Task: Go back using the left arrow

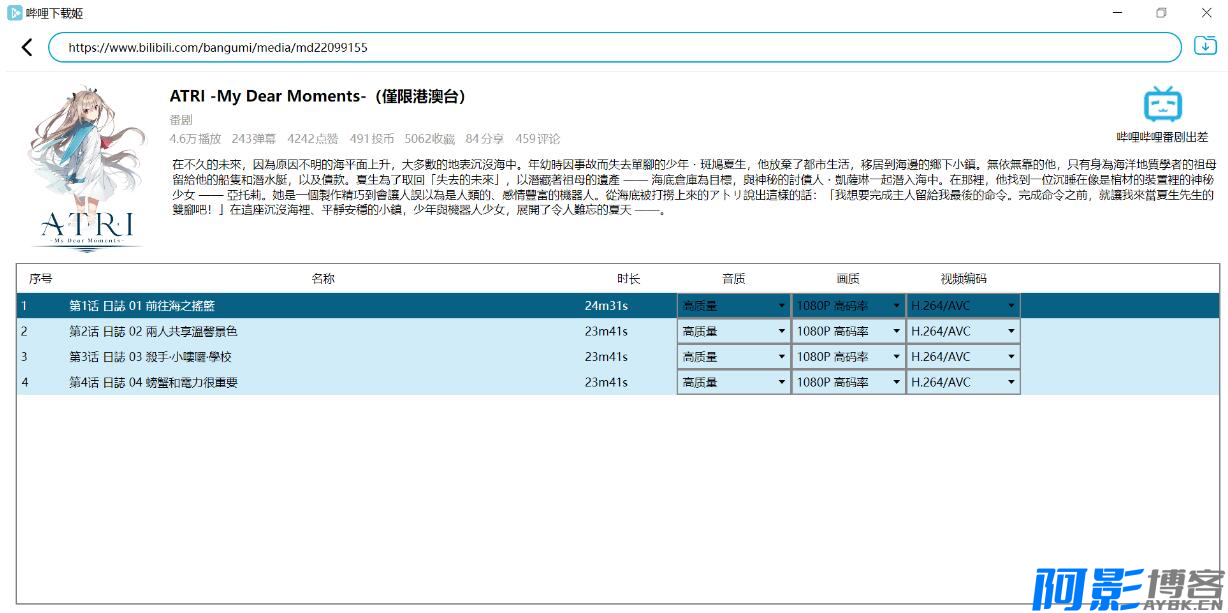Action: pos(27,47)
